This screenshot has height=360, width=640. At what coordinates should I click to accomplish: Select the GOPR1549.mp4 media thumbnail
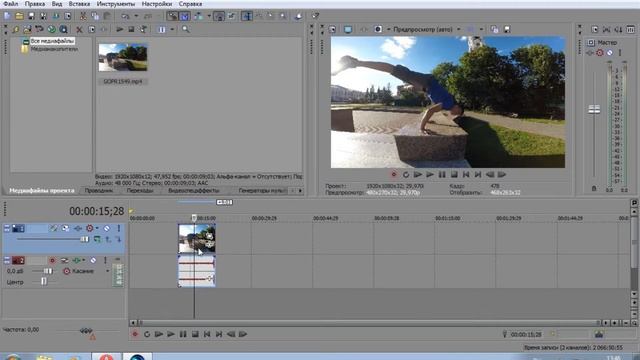tap(123, 58)
